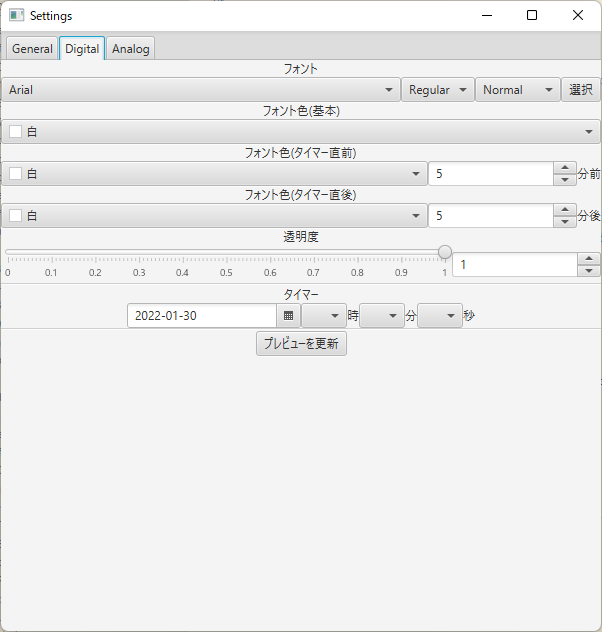Image resolution: width=602 pixels, height=632 pixels.
Task: Open the タイマー直後 font color dropdown
Action: (214, 216)
